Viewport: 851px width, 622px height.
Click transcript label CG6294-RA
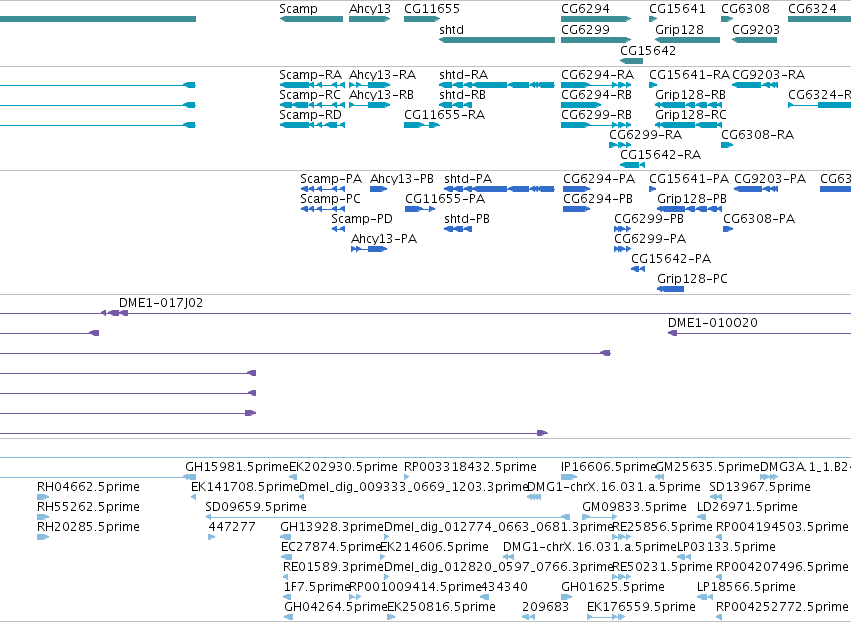click(597, 74)
